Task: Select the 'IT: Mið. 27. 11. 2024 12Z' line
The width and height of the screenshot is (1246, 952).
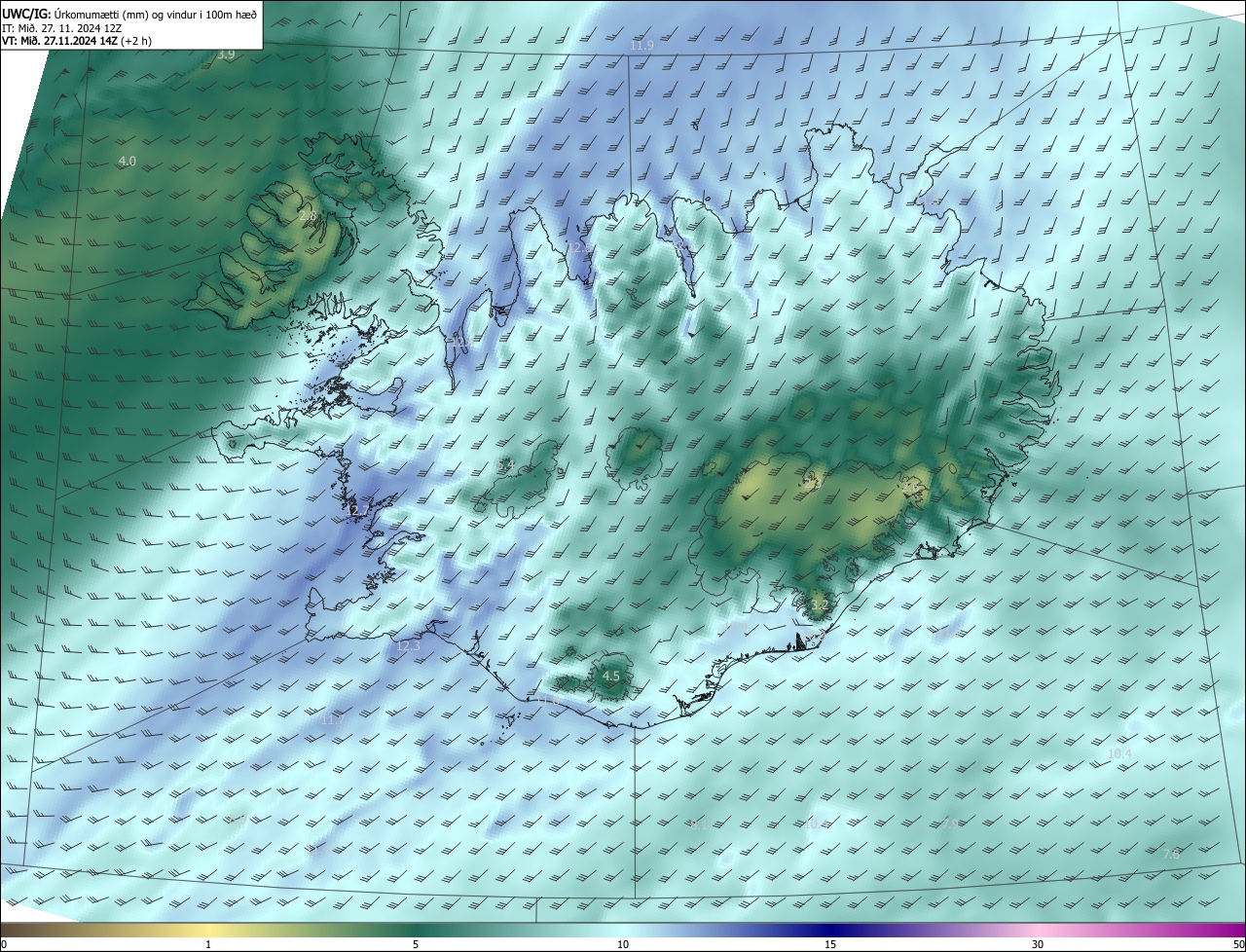Action: [x=61, y=27]
